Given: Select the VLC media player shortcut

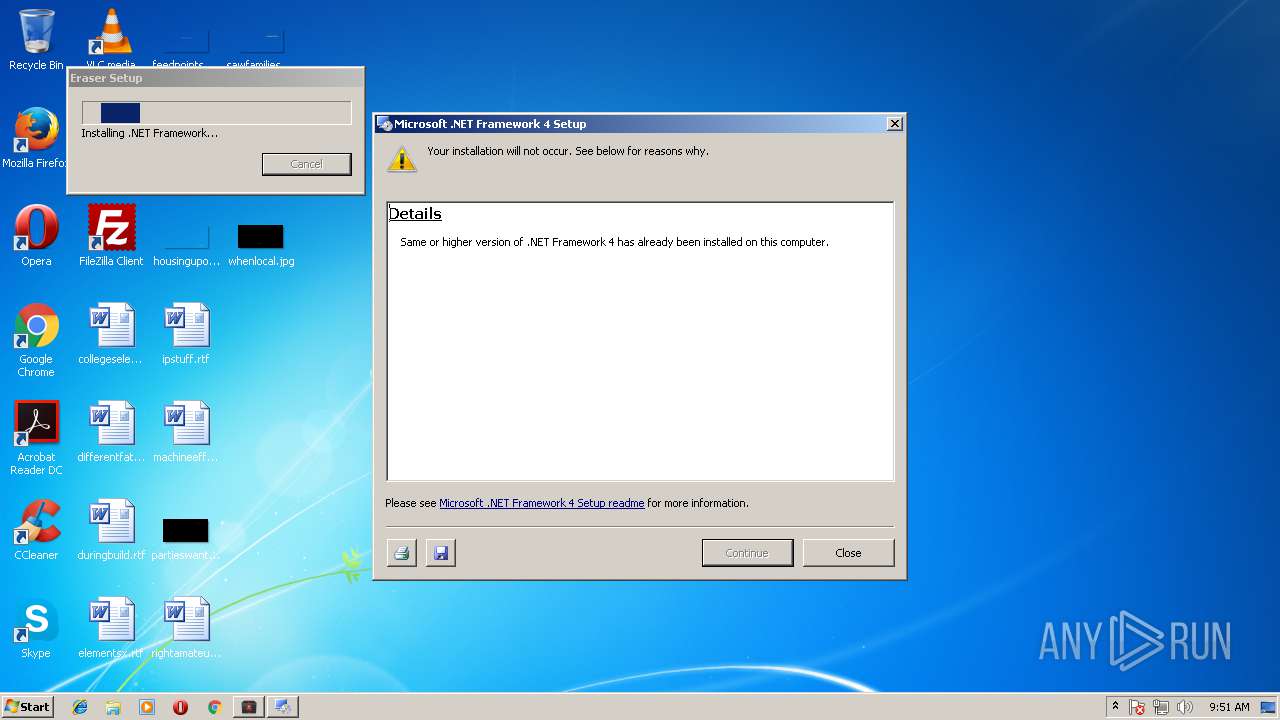Looking at the screenshot, I should coord(110,40).
